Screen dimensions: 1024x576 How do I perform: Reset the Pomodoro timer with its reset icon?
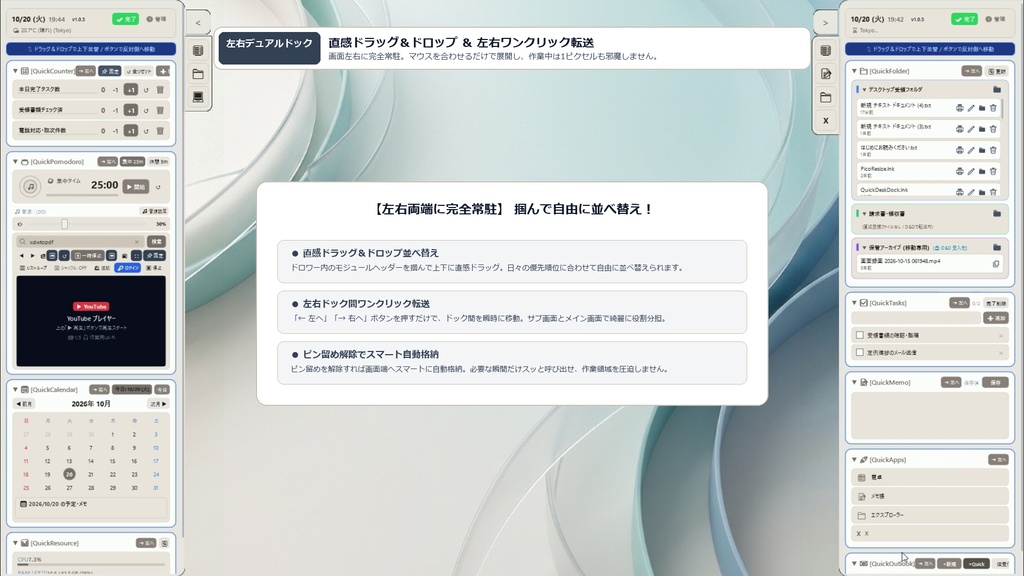(x=158, y=187)
